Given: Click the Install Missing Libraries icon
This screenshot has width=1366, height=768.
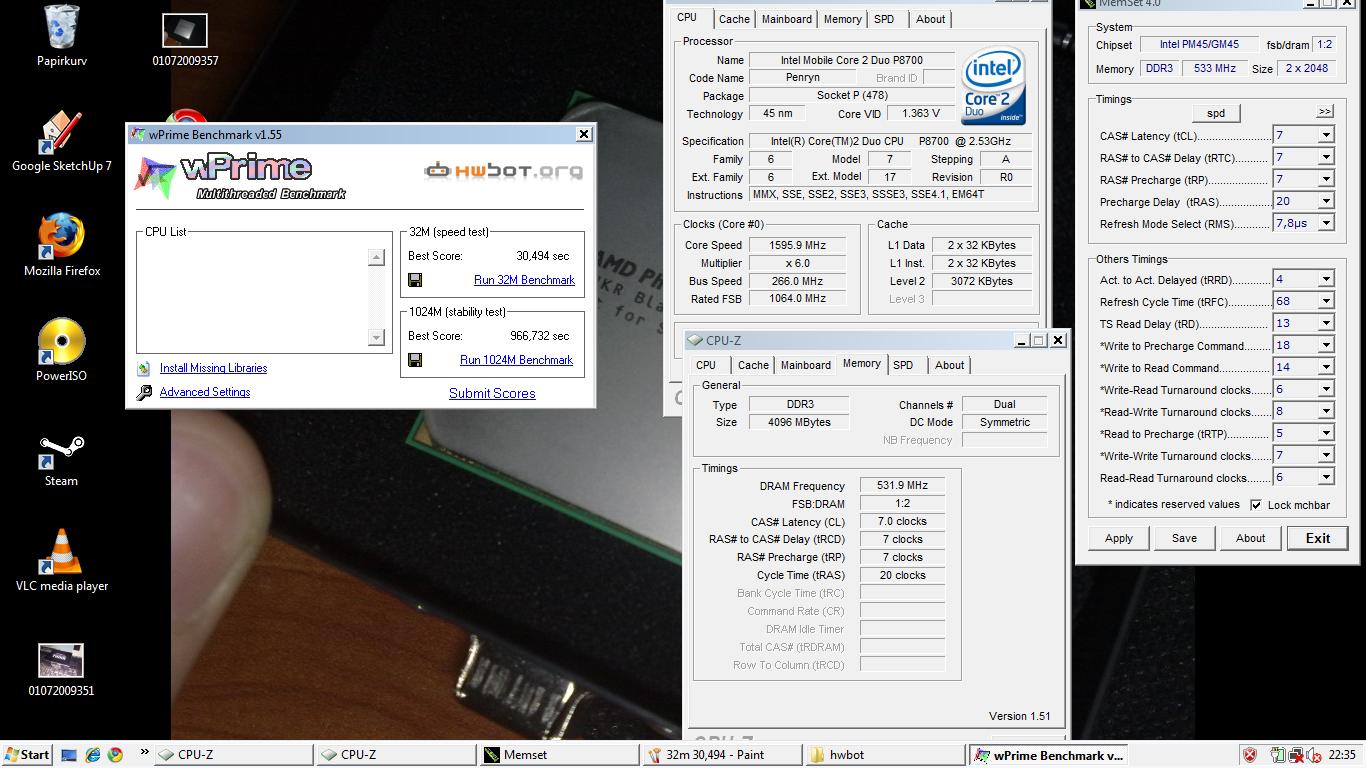Looking at the screenshot, I should tap(144, 368).
